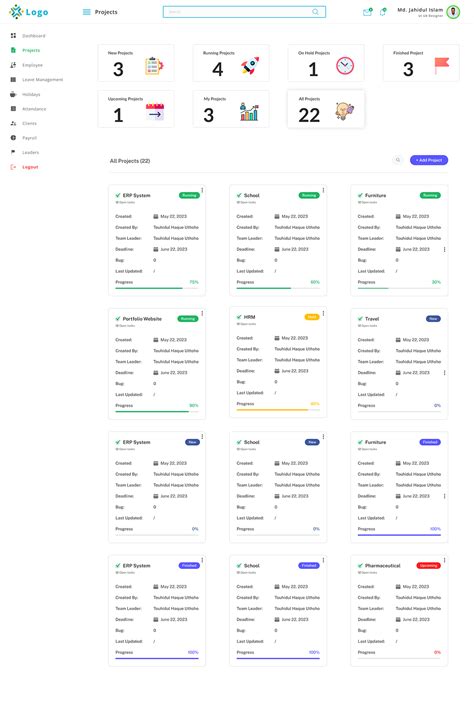The image size is (474, 702).
Task: Toggle the check mark beside Travel title
Action: (x=360, y=319)
